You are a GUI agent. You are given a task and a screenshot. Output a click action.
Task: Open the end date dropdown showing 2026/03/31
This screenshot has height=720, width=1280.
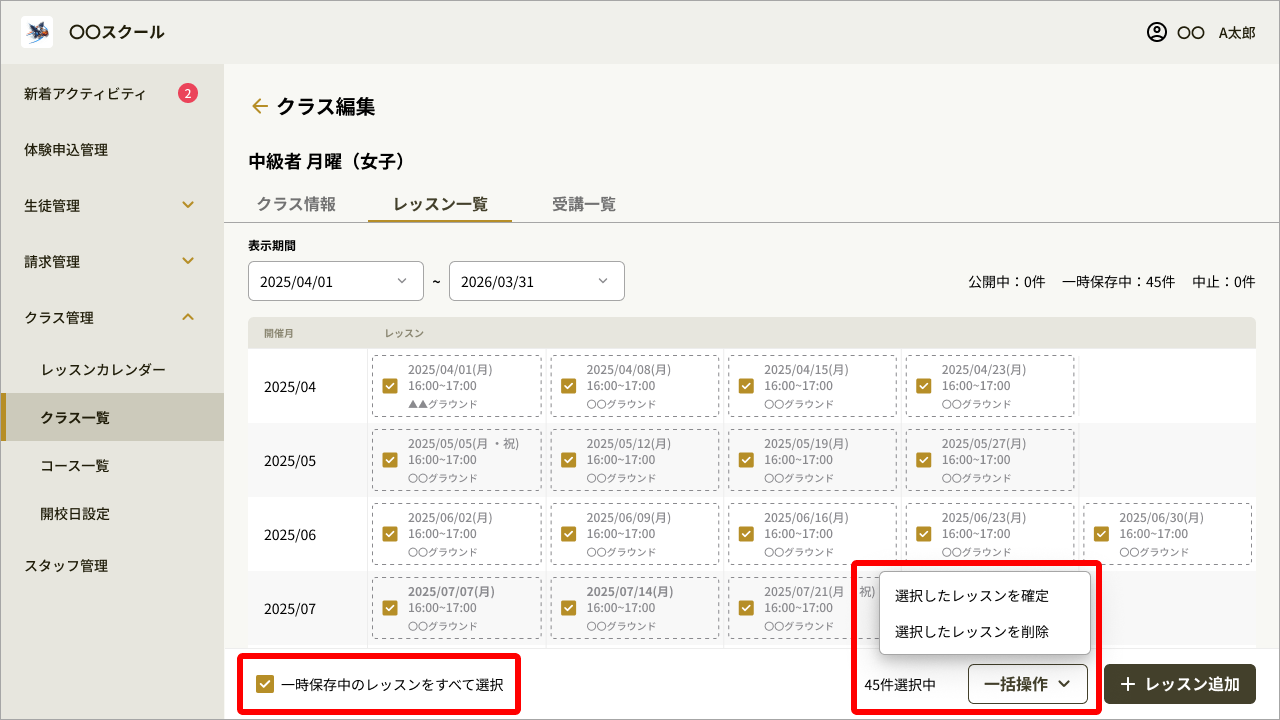(537, 281)
